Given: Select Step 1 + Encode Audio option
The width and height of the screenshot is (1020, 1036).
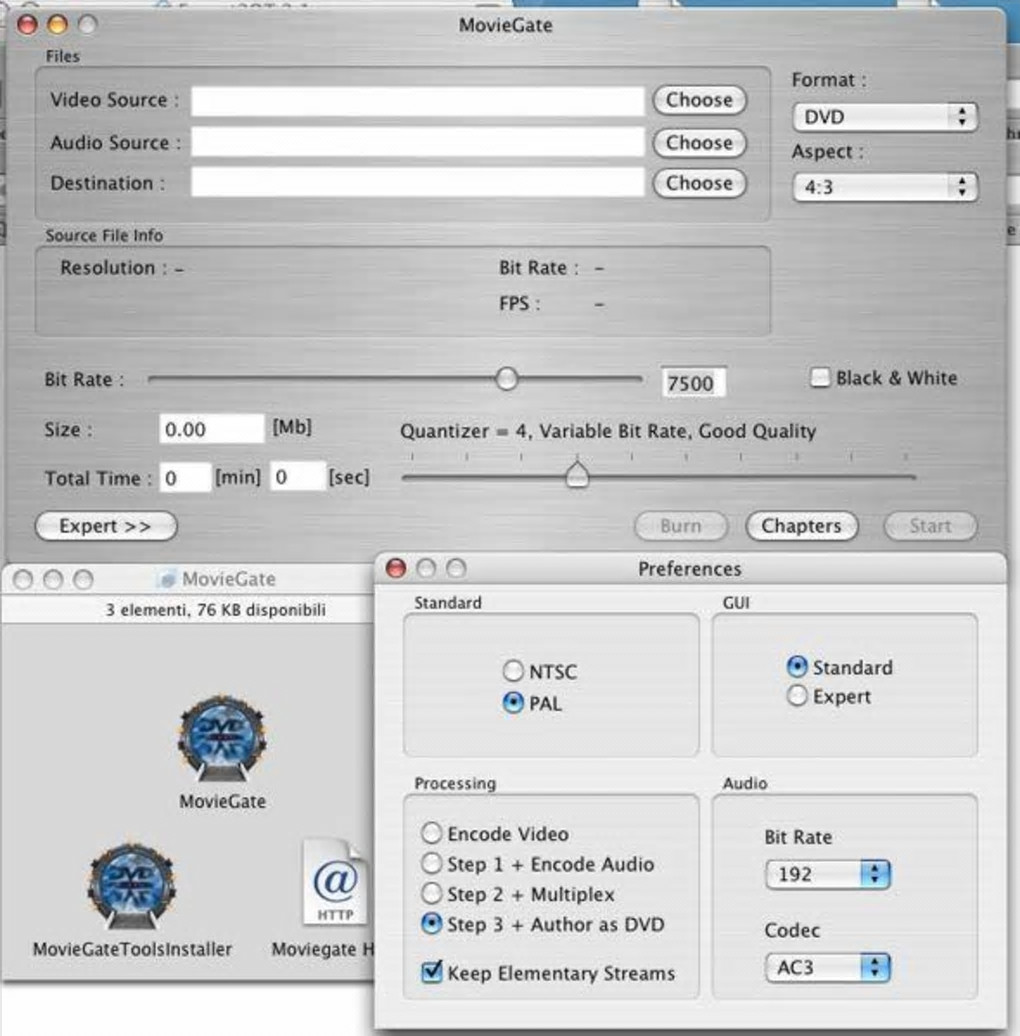Looking at the screenshot, I should (431, 863).
